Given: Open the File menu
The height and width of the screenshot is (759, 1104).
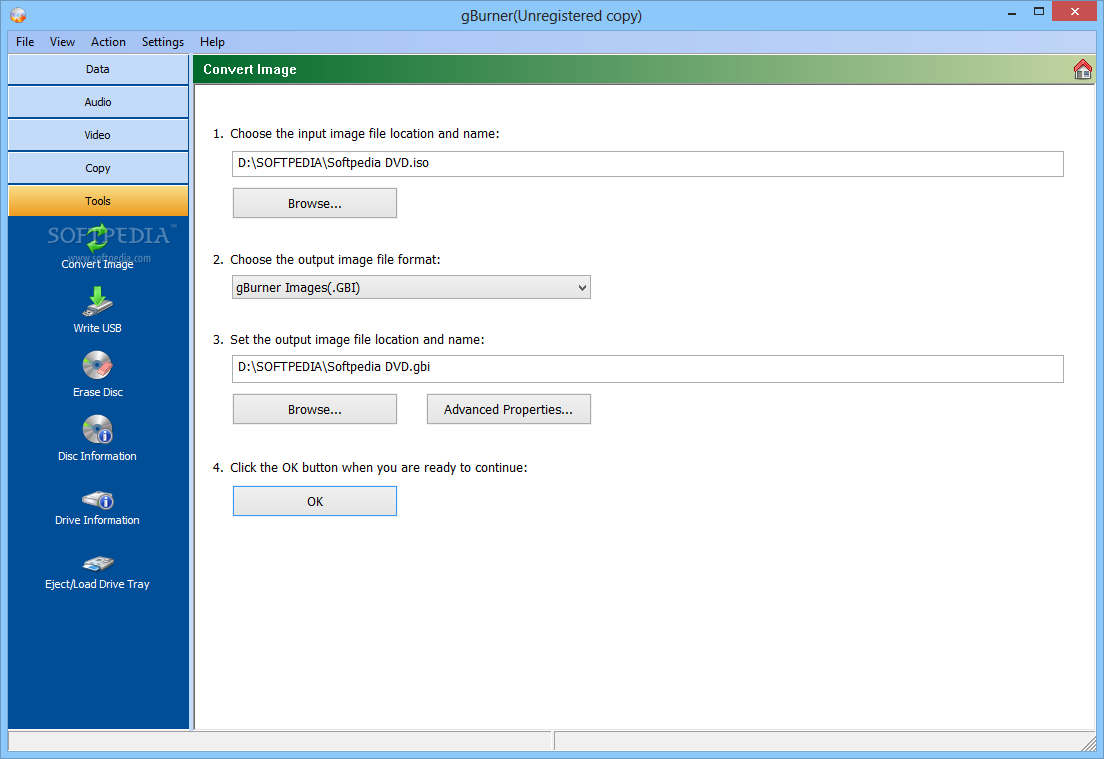Looking at the screenshot, I should [x=25, y=42].
